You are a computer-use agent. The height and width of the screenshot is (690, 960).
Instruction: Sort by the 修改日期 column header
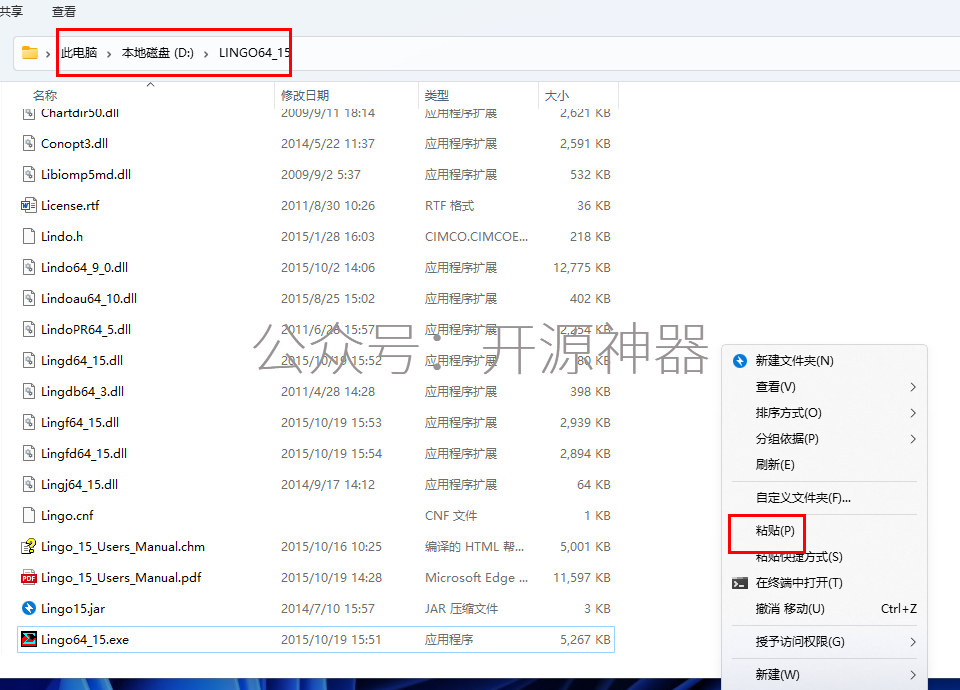305,96
